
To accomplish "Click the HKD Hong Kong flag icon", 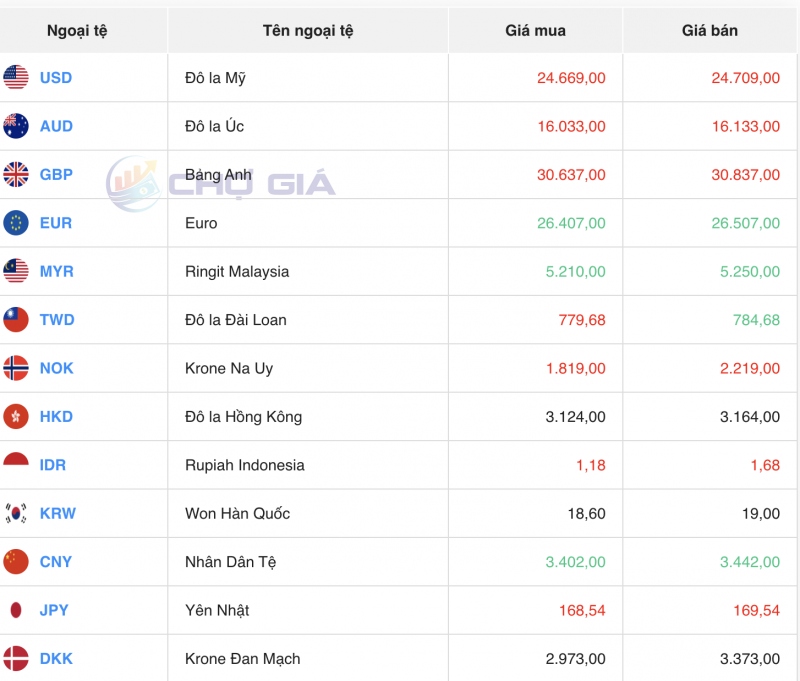I will [x=16, y=417].
